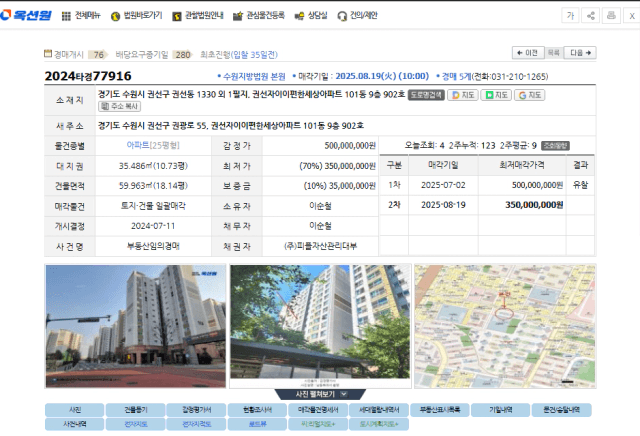Click the 매각기일 2025.08.19 date text
Screen dimensions: 640x436
(x=382, y=76)
